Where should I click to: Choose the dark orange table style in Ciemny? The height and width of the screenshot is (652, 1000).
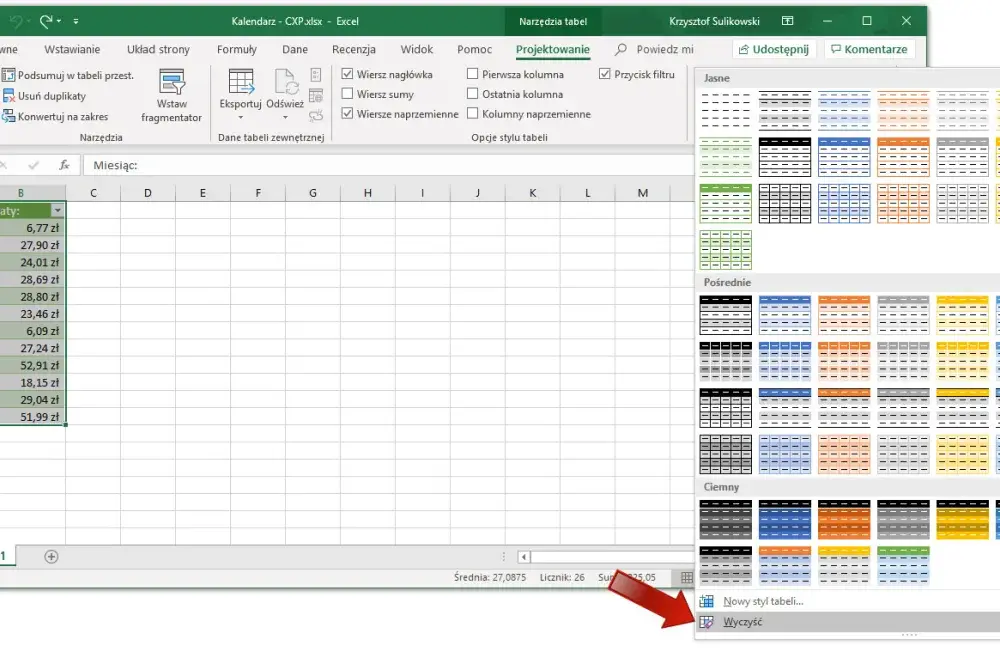click(x=844, y=519)
